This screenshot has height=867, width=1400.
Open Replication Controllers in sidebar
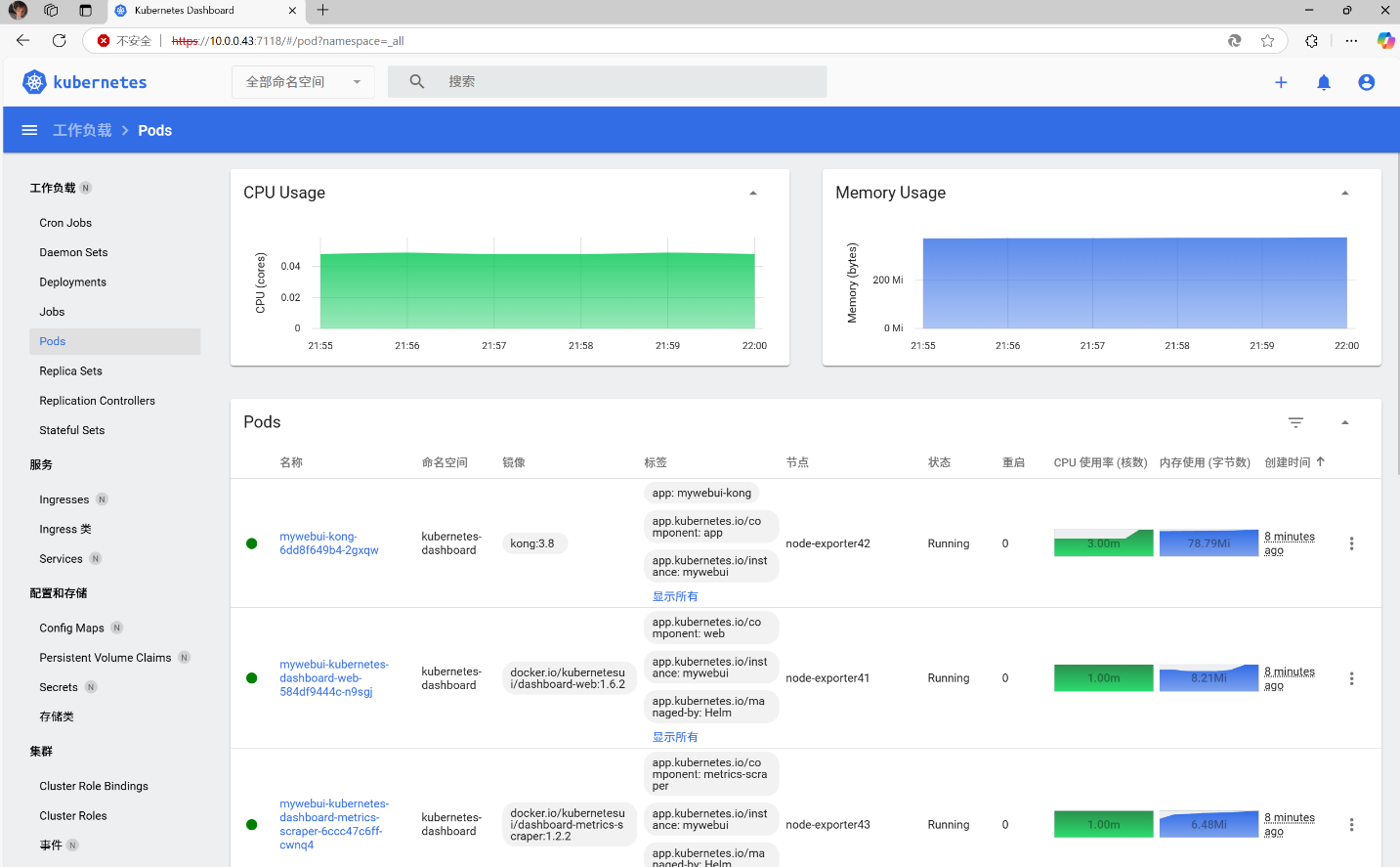point(97,401)
